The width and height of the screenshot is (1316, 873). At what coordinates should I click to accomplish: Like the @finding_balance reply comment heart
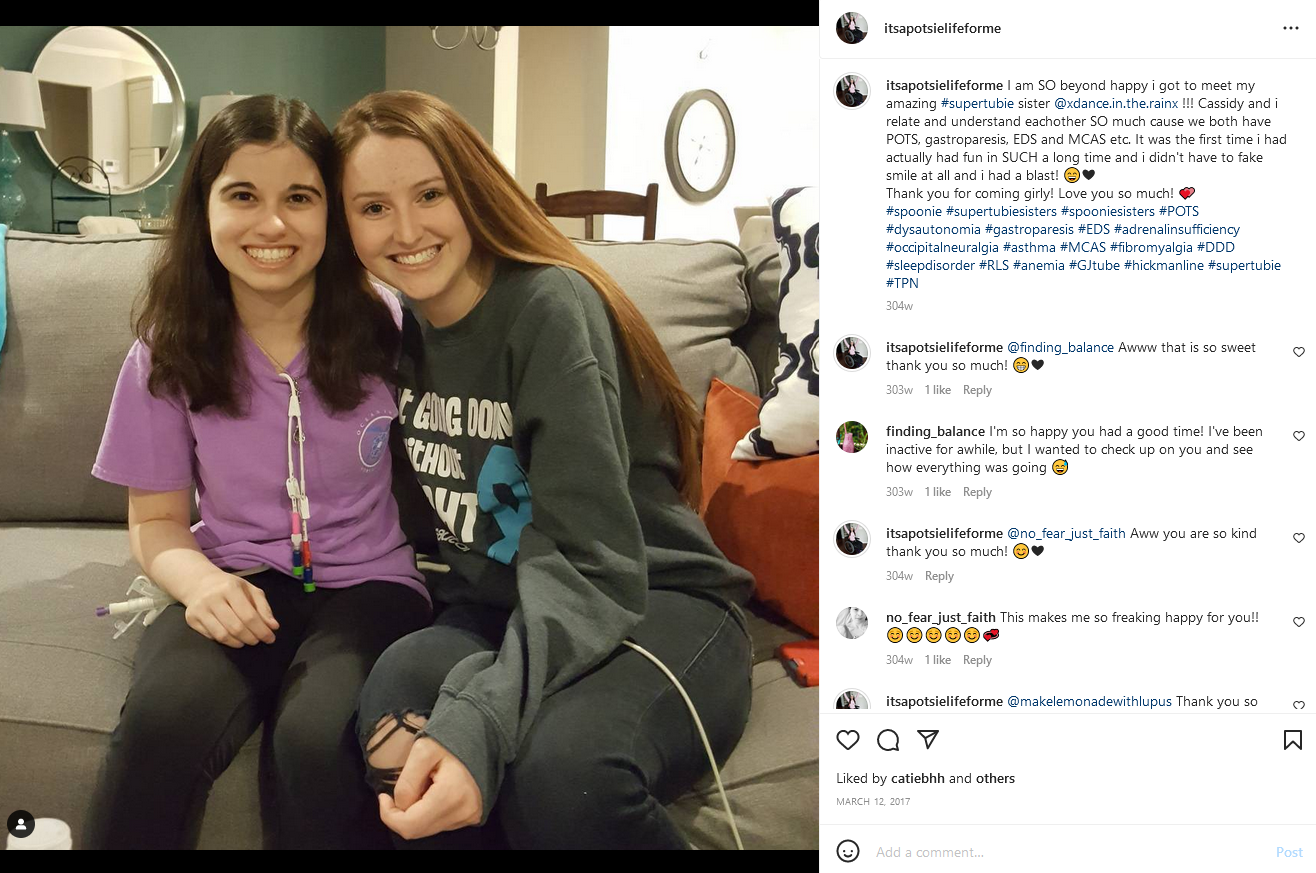click(x=1299, y=352)
